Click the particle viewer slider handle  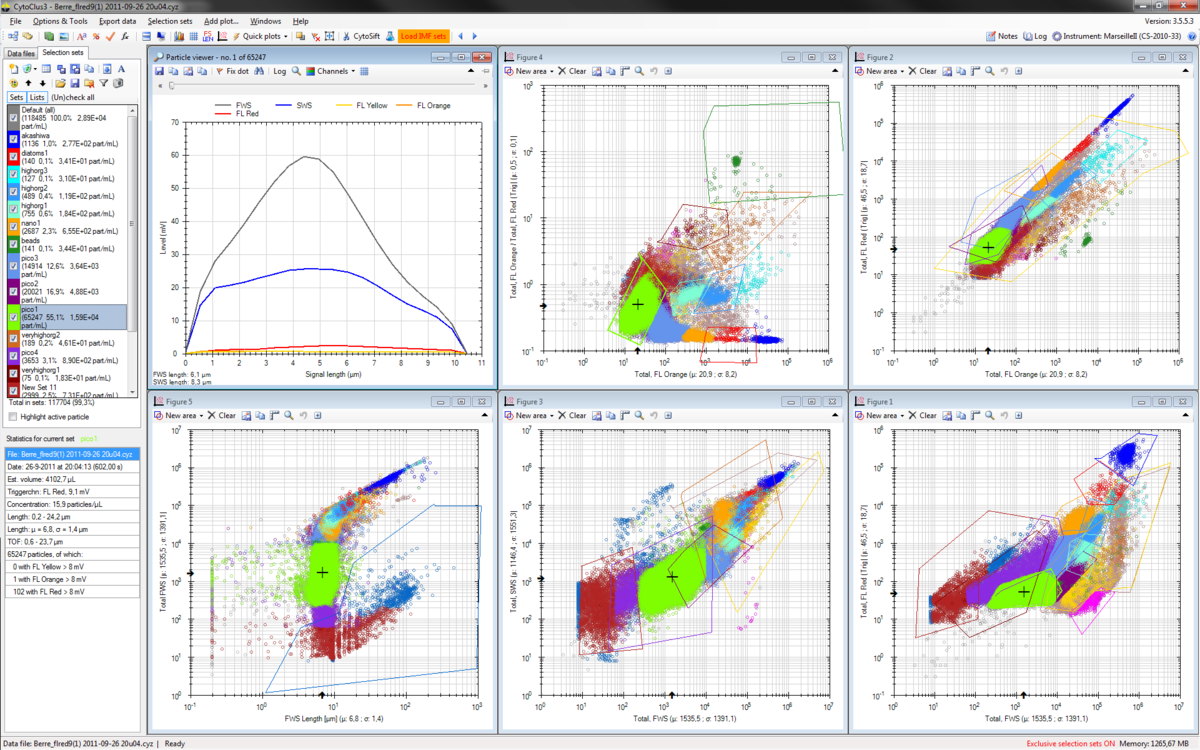tap(171, 86)
